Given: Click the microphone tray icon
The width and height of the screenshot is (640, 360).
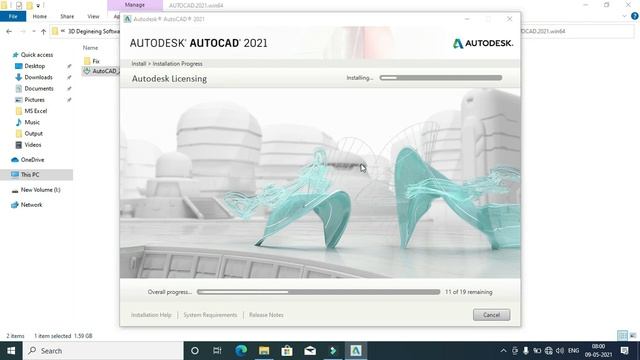Looking at the screenshot, I should pos(526,351).
